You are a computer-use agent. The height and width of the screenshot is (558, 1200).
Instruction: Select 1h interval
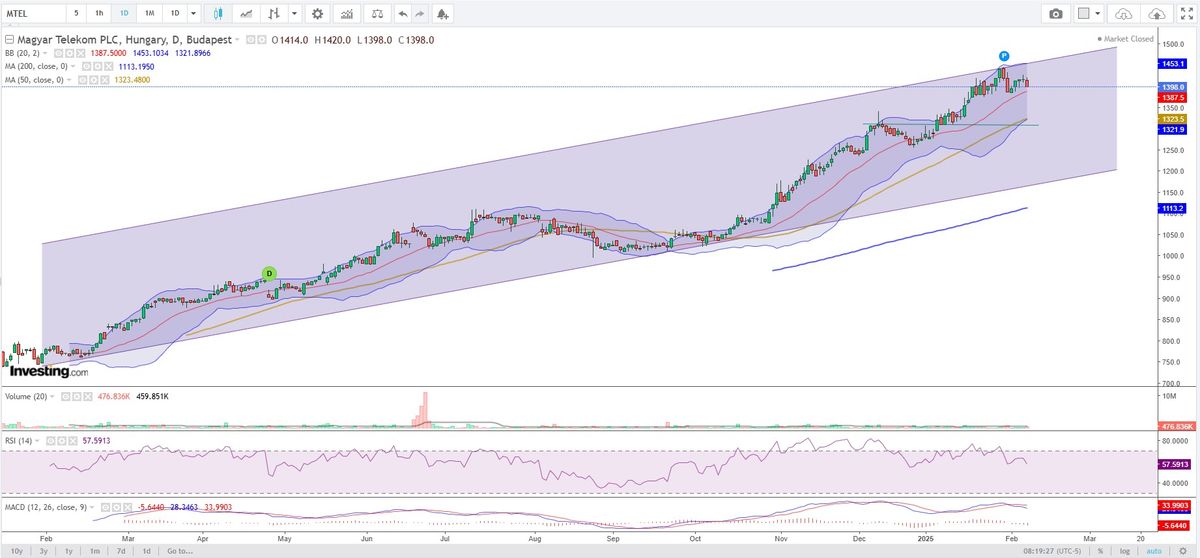[x=98, y=14]
